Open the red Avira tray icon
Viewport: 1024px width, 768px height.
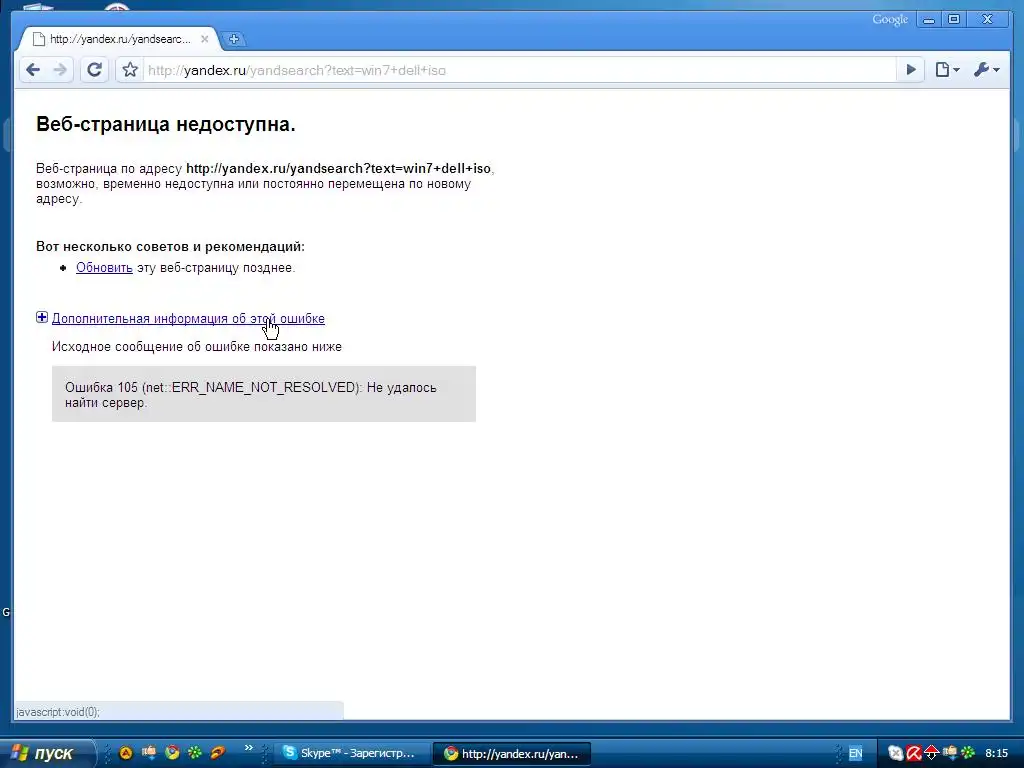pyautogui.click(x=914, y=754)
